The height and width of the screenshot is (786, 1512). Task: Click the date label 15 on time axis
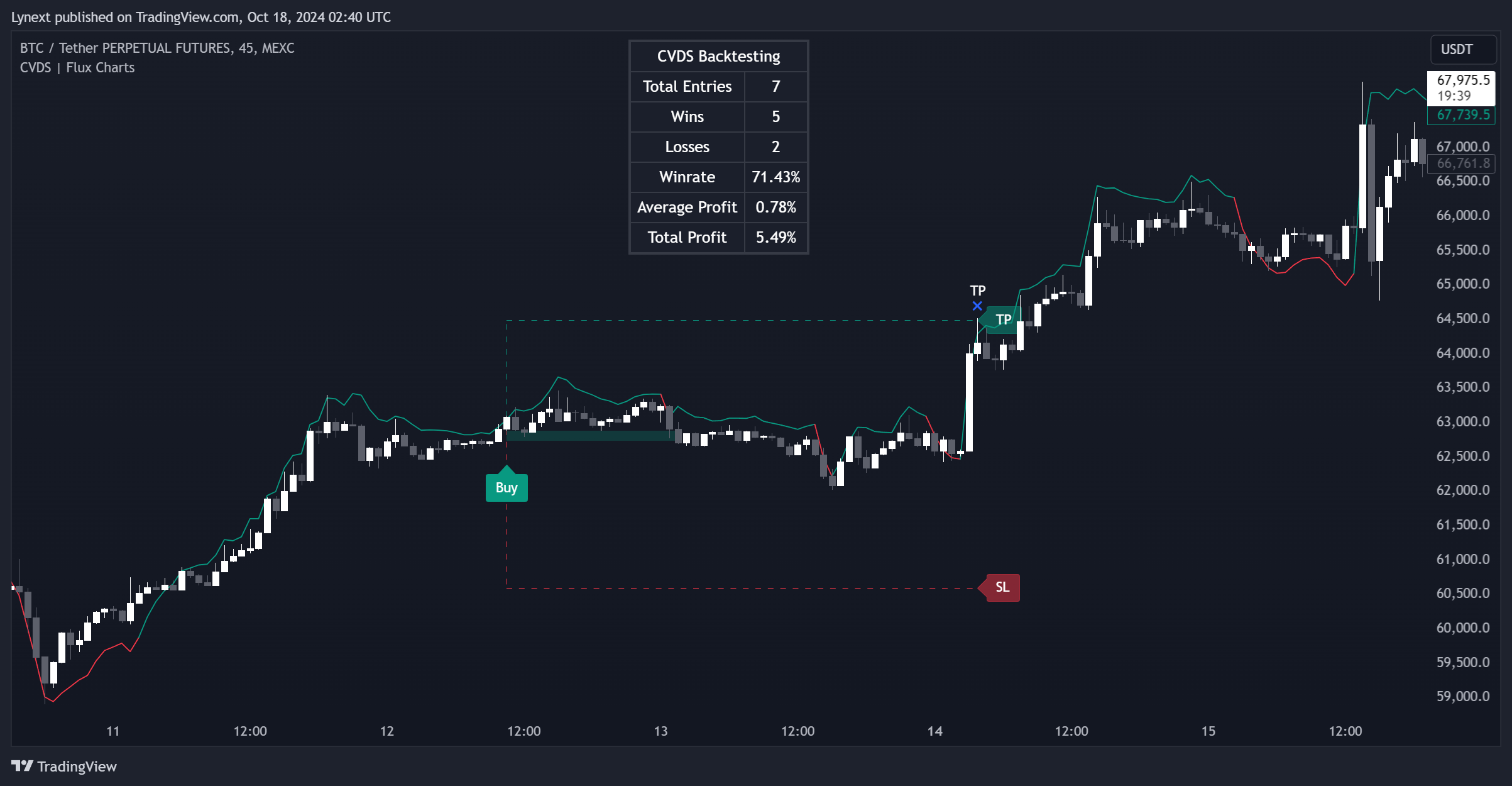tap(1208, 731)
